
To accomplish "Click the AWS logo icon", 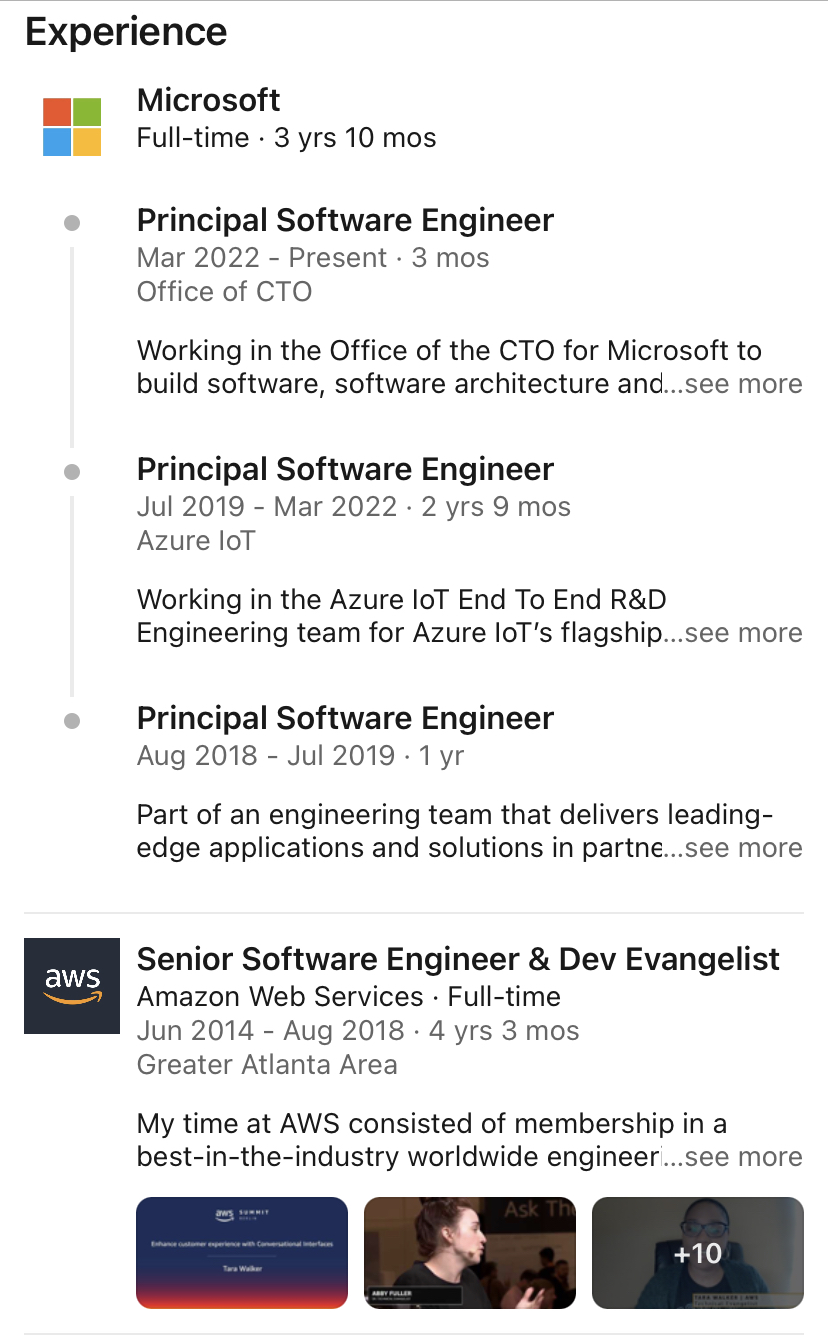I will (x=72, y=986).
